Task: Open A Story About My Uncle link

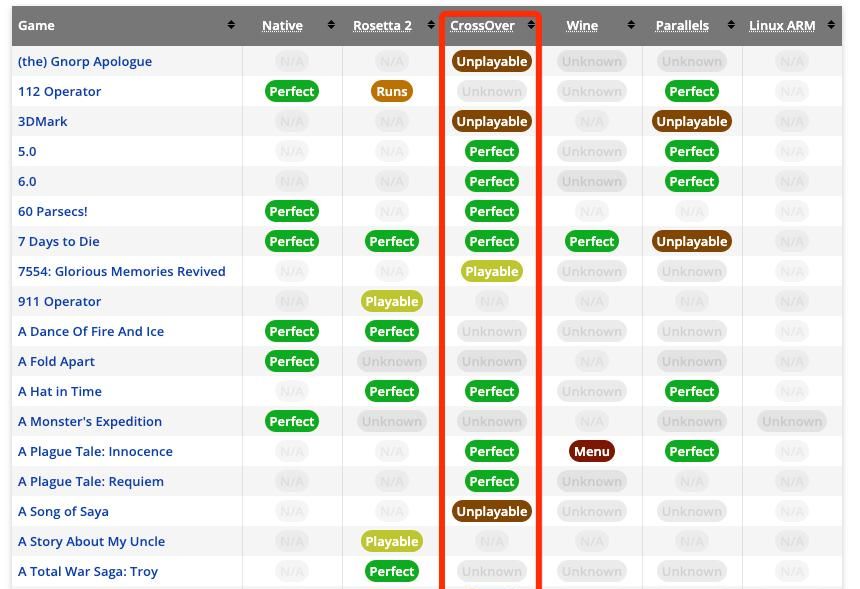Action: [92, 541]
